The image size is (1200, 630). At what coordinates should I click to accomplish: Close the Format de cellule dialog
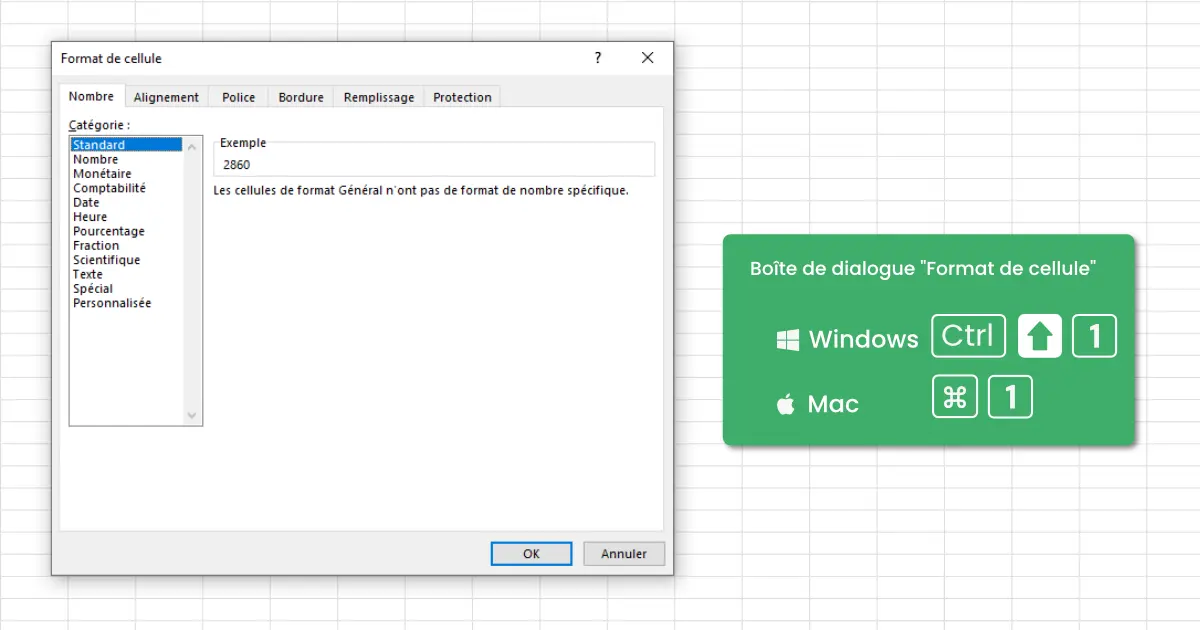(x=647, y=58)
